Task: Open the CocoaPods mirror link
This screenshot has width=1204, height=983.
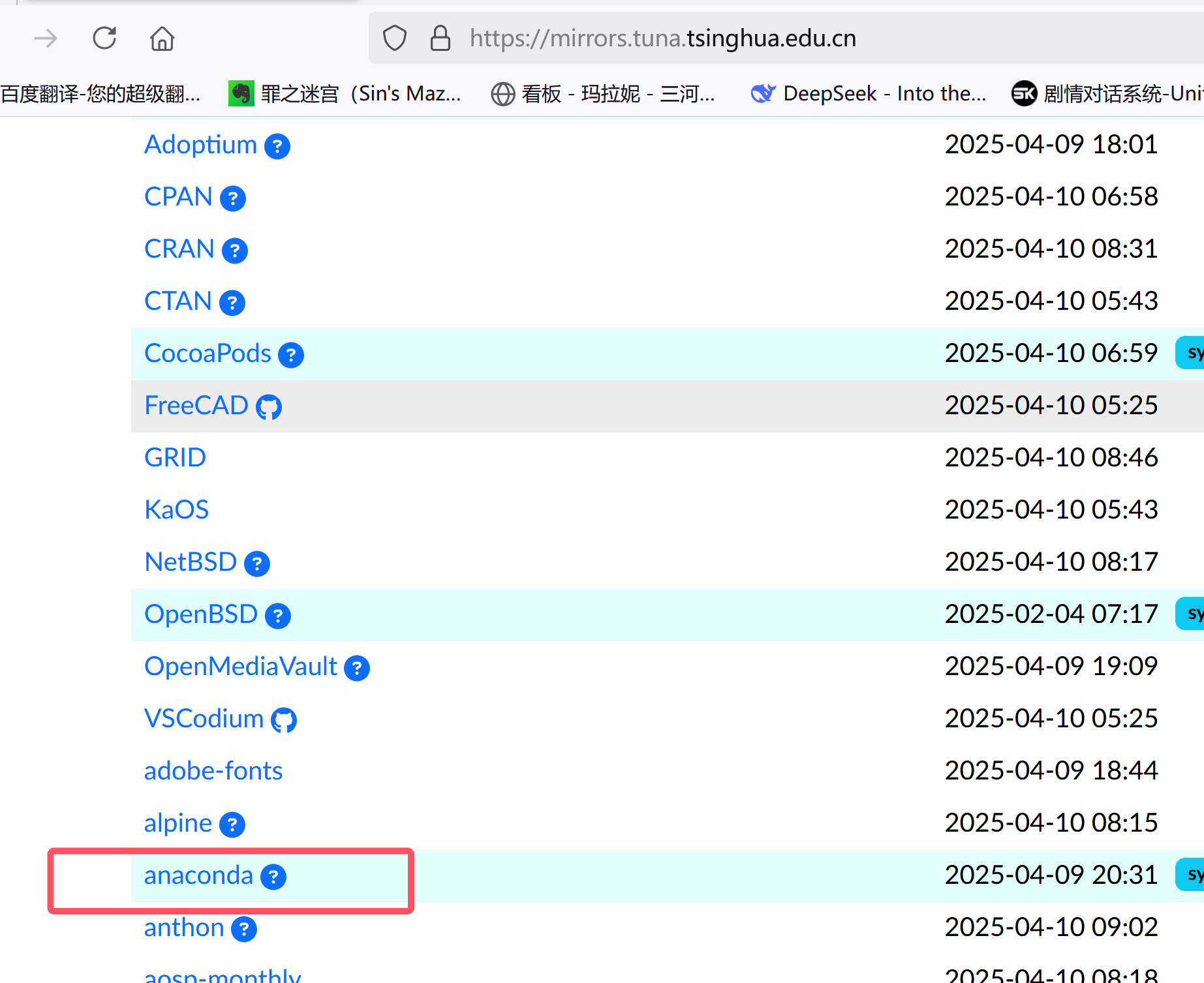Action: point(208,353)
